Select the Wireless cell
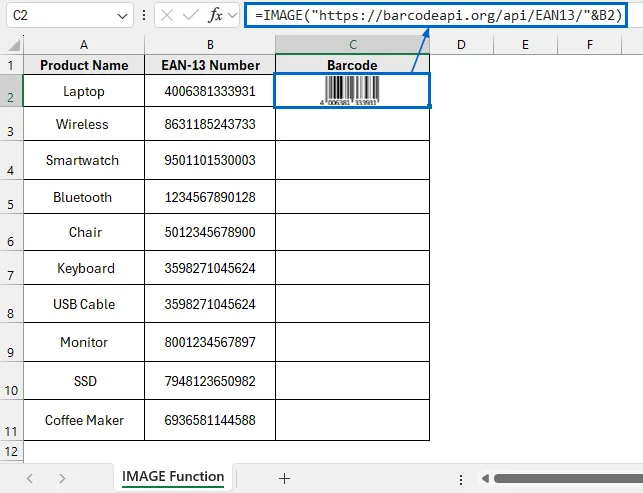This screenshot has width=643, height=493. coord(84,124)
